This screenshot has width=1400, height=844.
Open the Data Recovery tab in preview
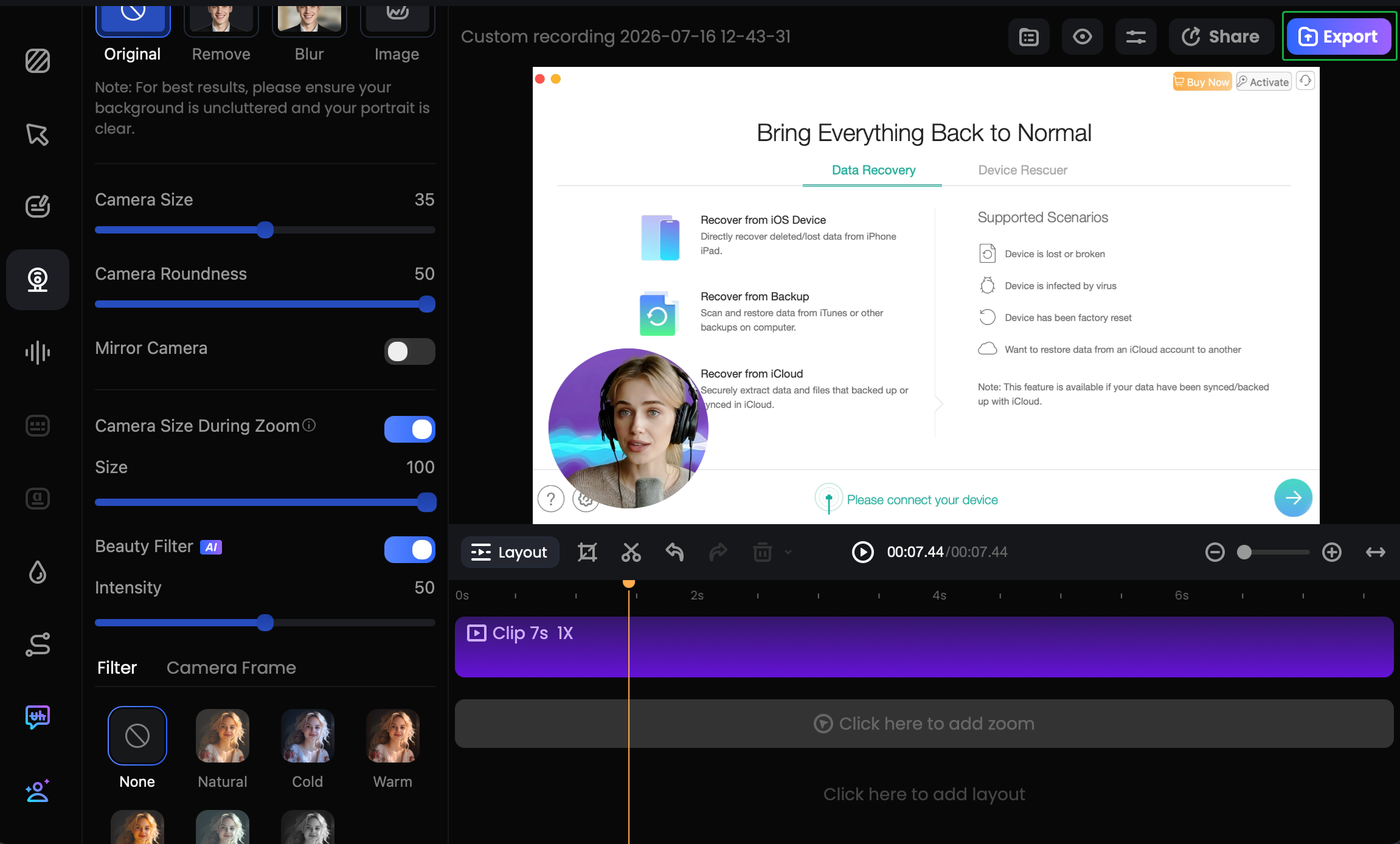click(x=873, y=170)
